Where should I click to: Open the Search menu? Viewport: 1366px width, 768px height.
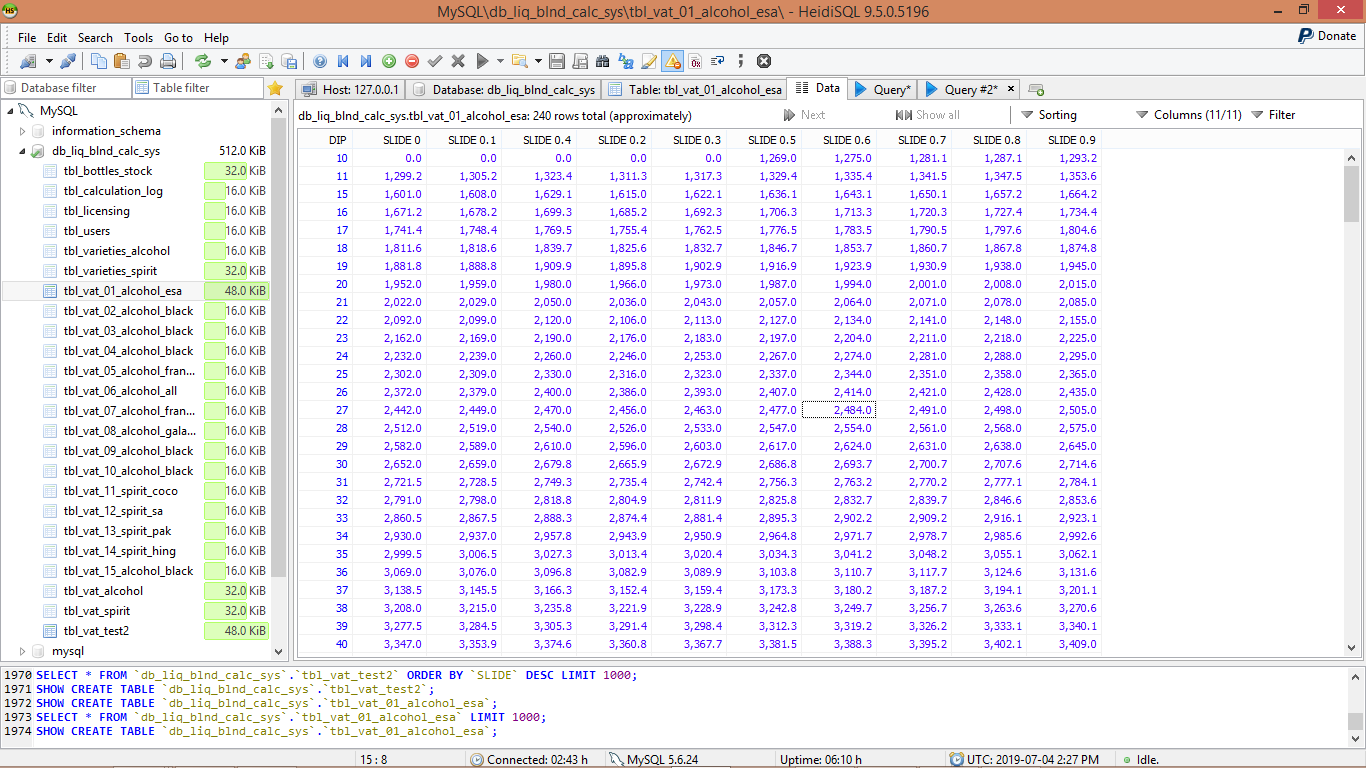click(x=95, y=37)
